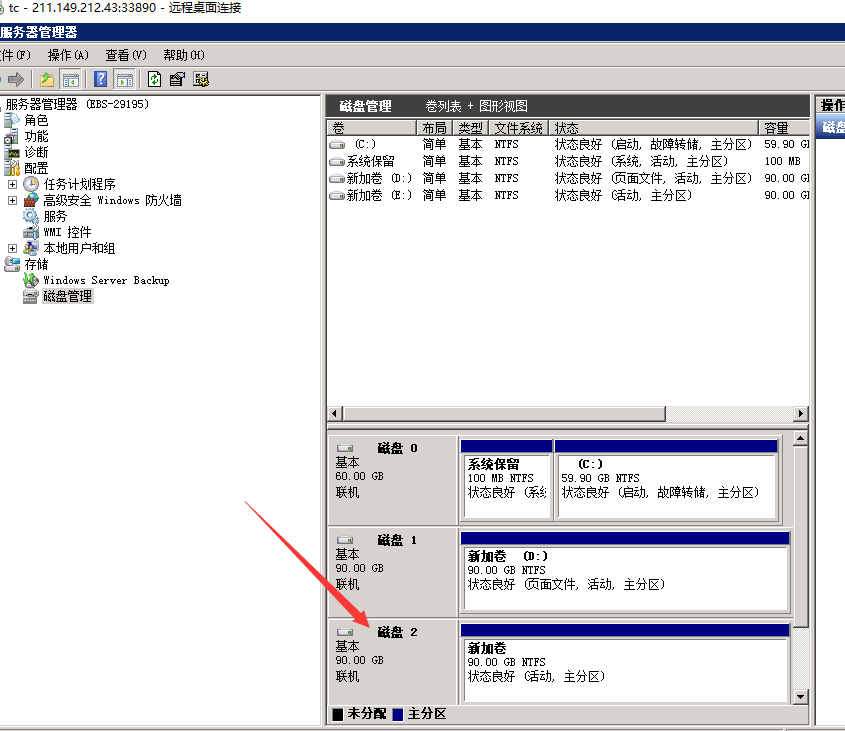The width and height of the screenshot is (845, 731).
Task: Open the 操作(A) menu
Action: pyautogui.click(x=68, y=55)
